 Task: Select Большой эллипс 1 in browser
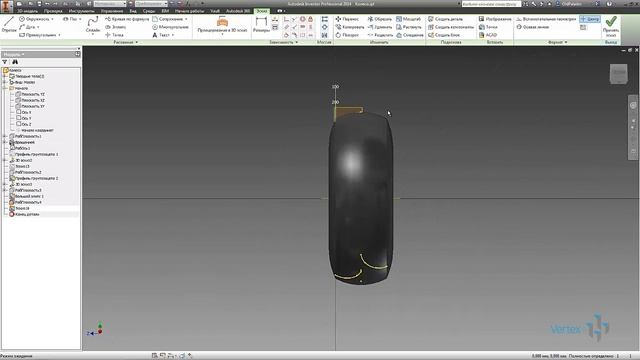click(26, 196)
